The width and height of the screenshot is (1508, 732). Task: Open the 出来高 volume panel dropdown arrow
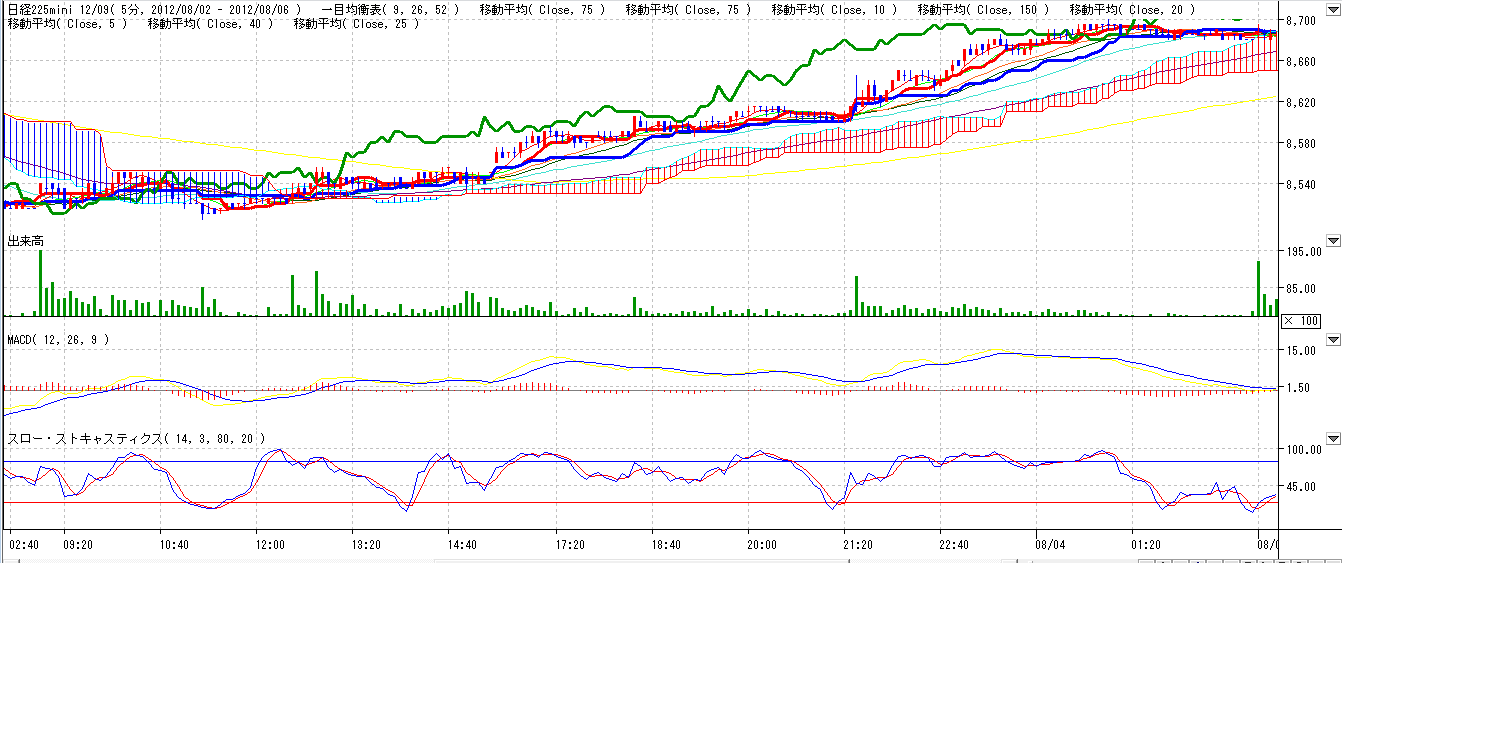(x=1332, y=240)
